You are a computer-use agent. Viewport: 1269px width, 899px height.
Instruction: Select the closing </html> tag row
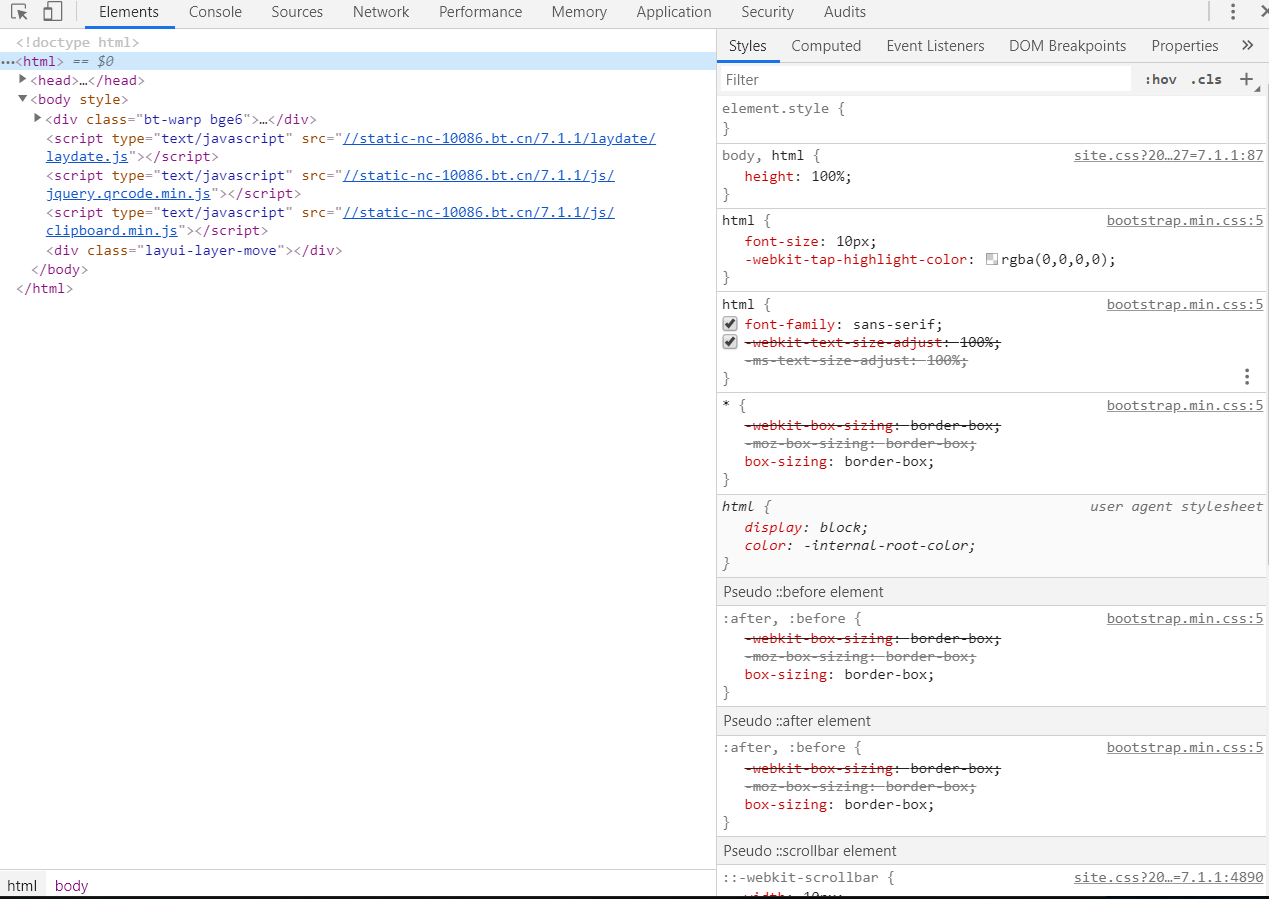(45, 289)
